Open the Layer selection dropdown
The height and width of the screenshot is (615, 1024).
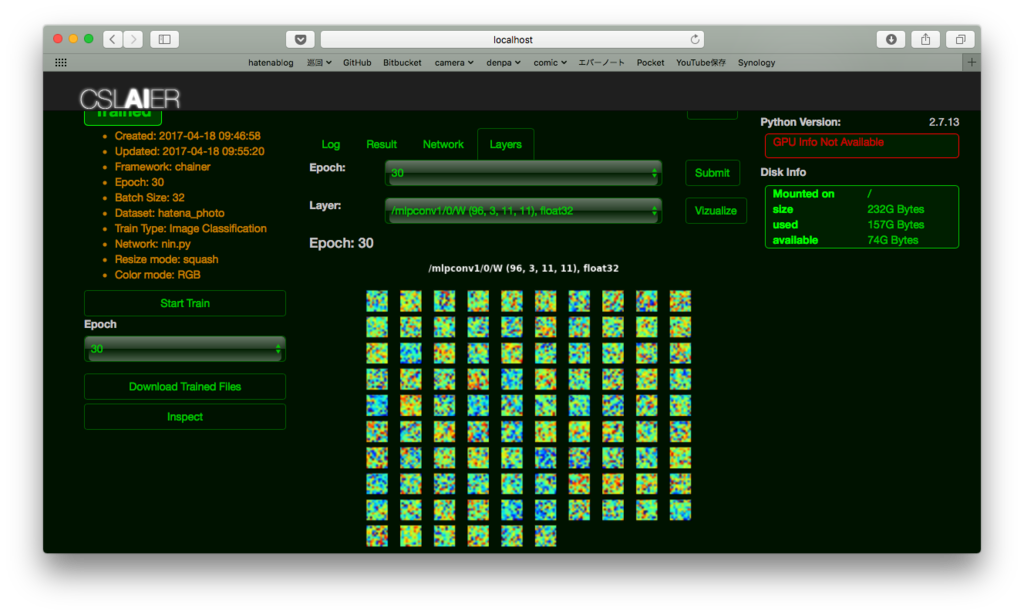tap(523, 211)
